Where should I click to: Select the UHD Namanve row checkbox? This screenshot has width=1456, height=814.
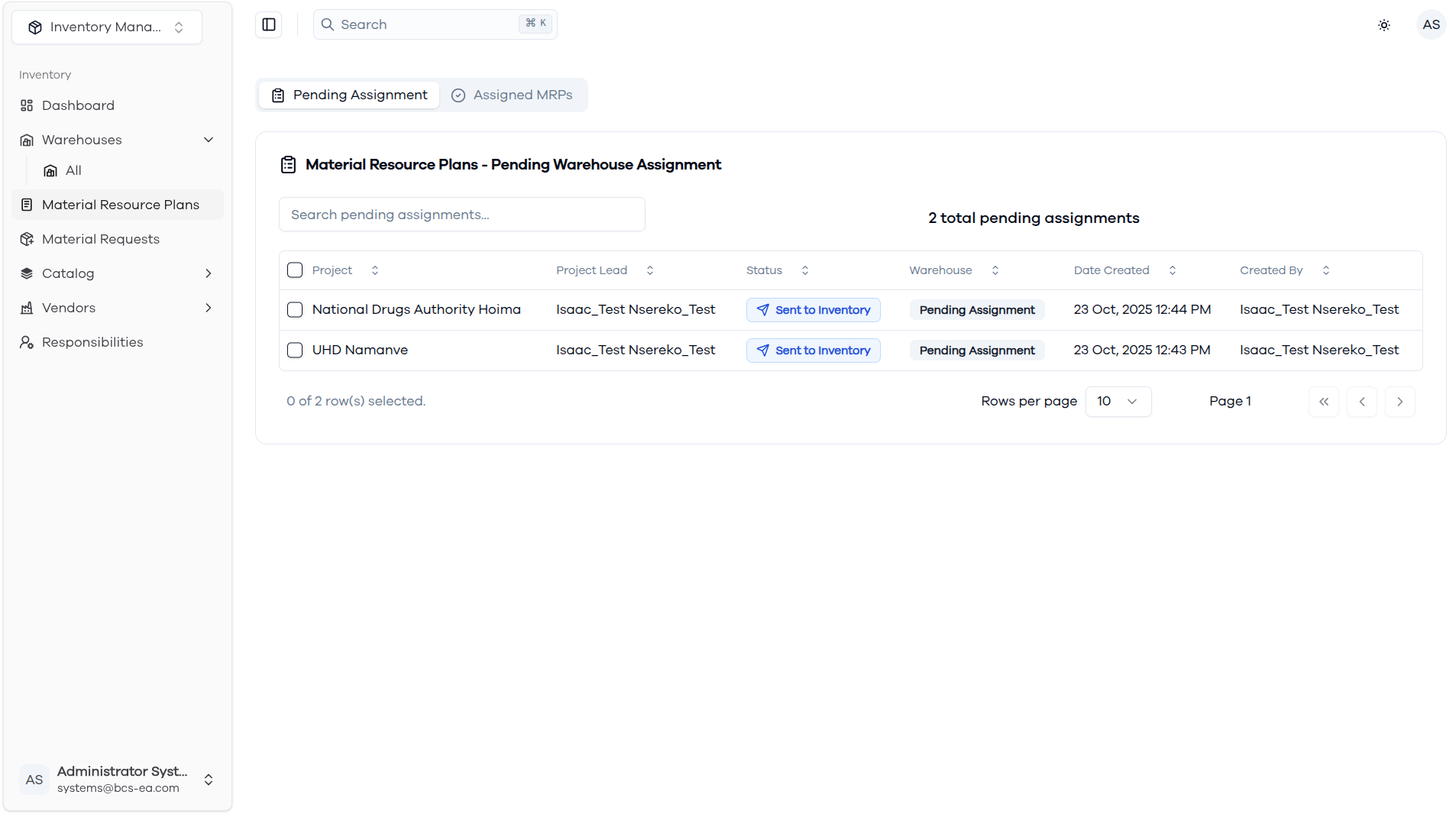coord(295,350)
